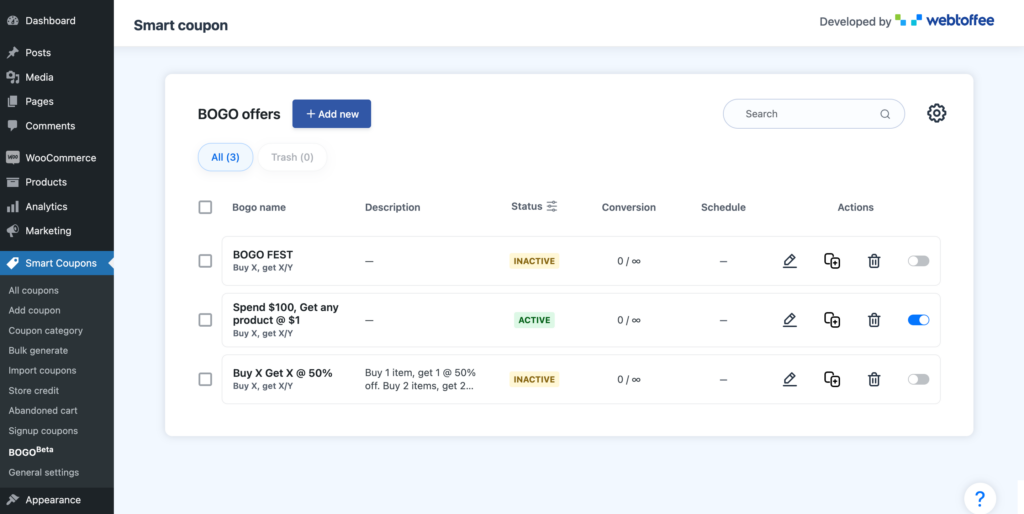Viewport: 1024px width, 514px height.
Task: Open the help question mark button
Action: click(x=980, y=500)
